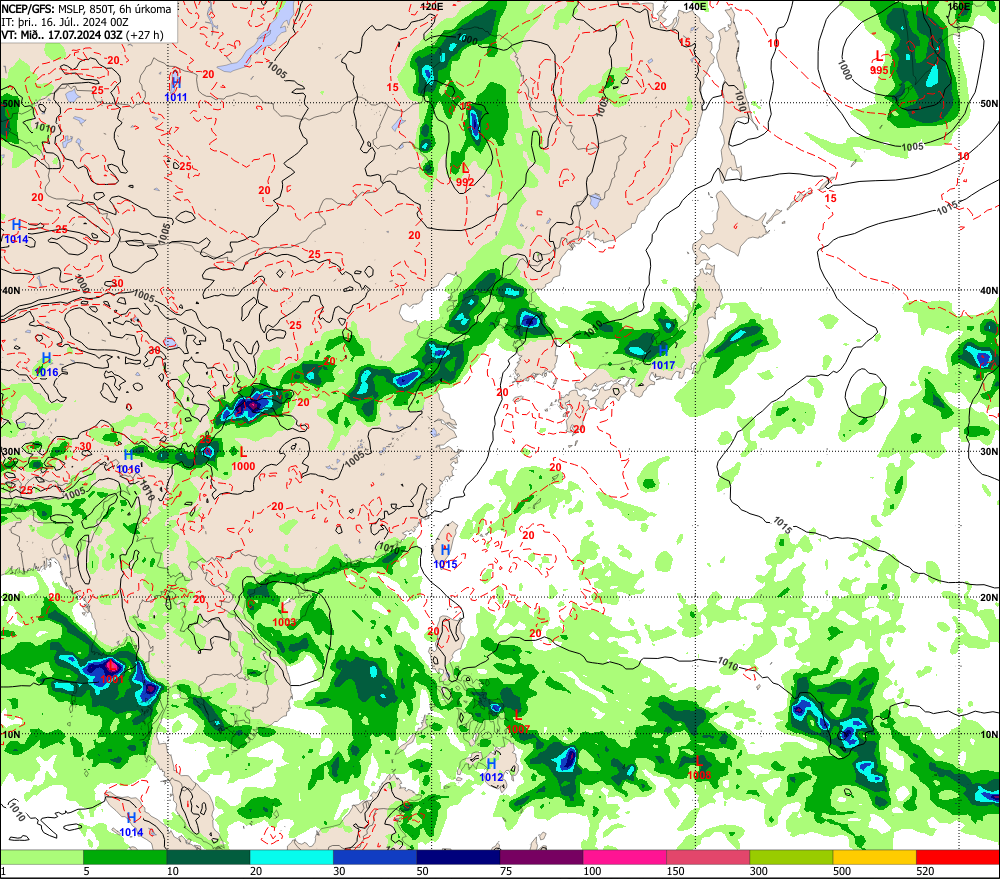Select the blue 30–50 mm legend swatch
Viewport: 1000px width, 879px height.
[375, 857]
